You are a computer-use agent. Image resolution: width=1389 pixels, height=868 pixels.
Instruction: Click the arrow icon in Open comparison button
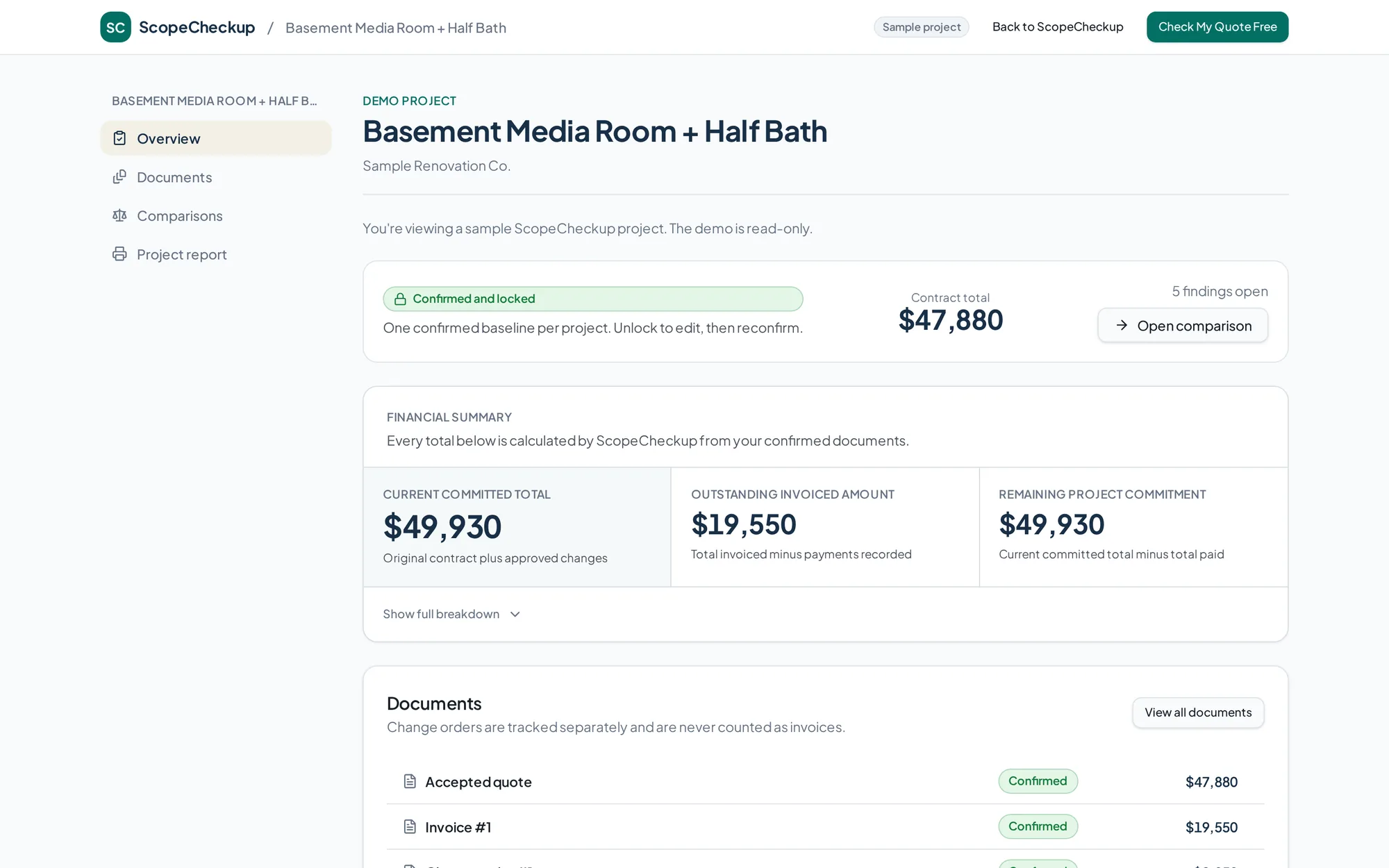coord(1122,325)
